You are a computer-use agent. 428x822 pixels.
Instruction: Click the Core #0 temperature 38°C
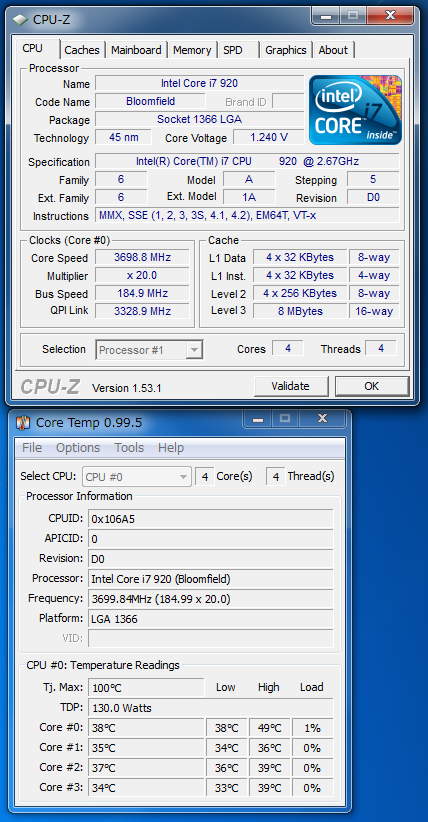(x=146, y=728)
